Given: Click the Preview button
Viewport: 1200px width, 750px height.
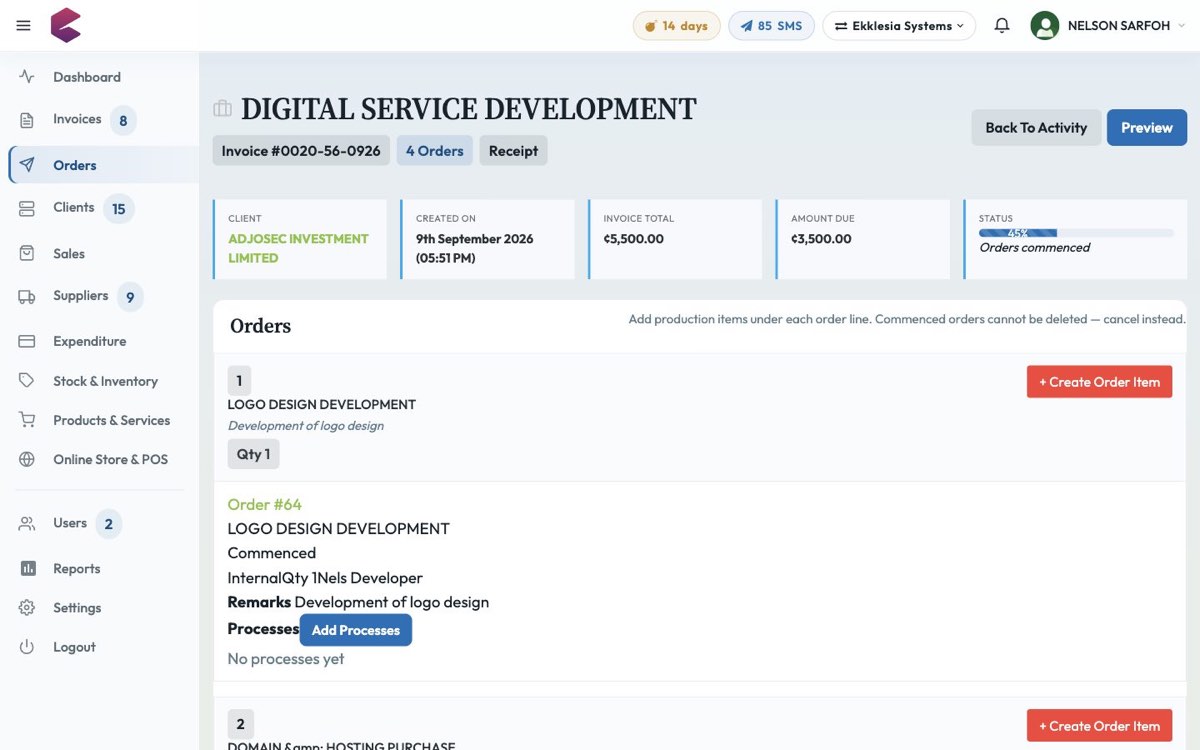Looking at the screenshot, I should (x=1147, y=128).
